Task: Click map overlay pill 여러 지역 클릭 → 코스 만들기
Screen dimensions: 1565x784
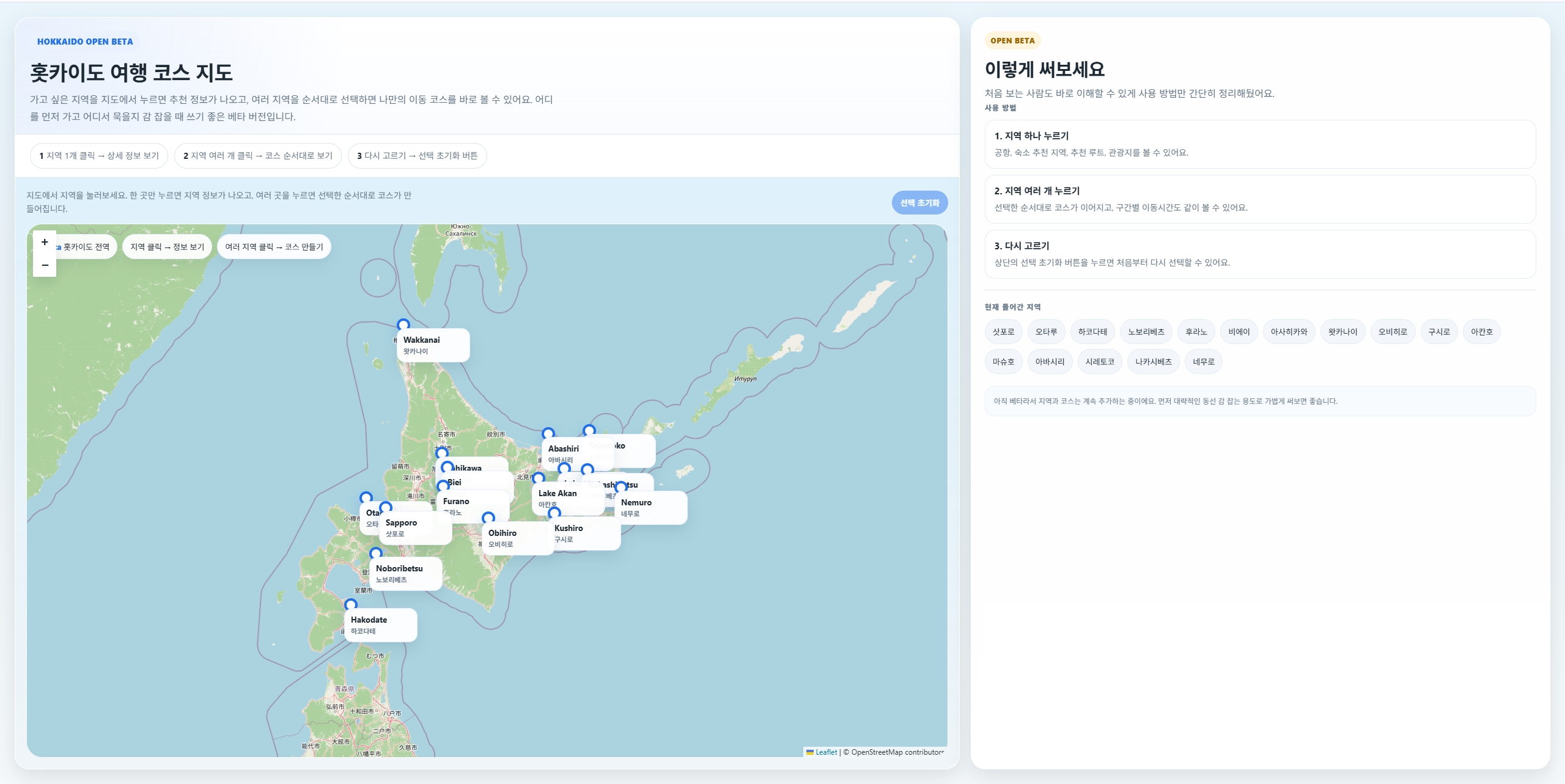Action: click(274, 247)
